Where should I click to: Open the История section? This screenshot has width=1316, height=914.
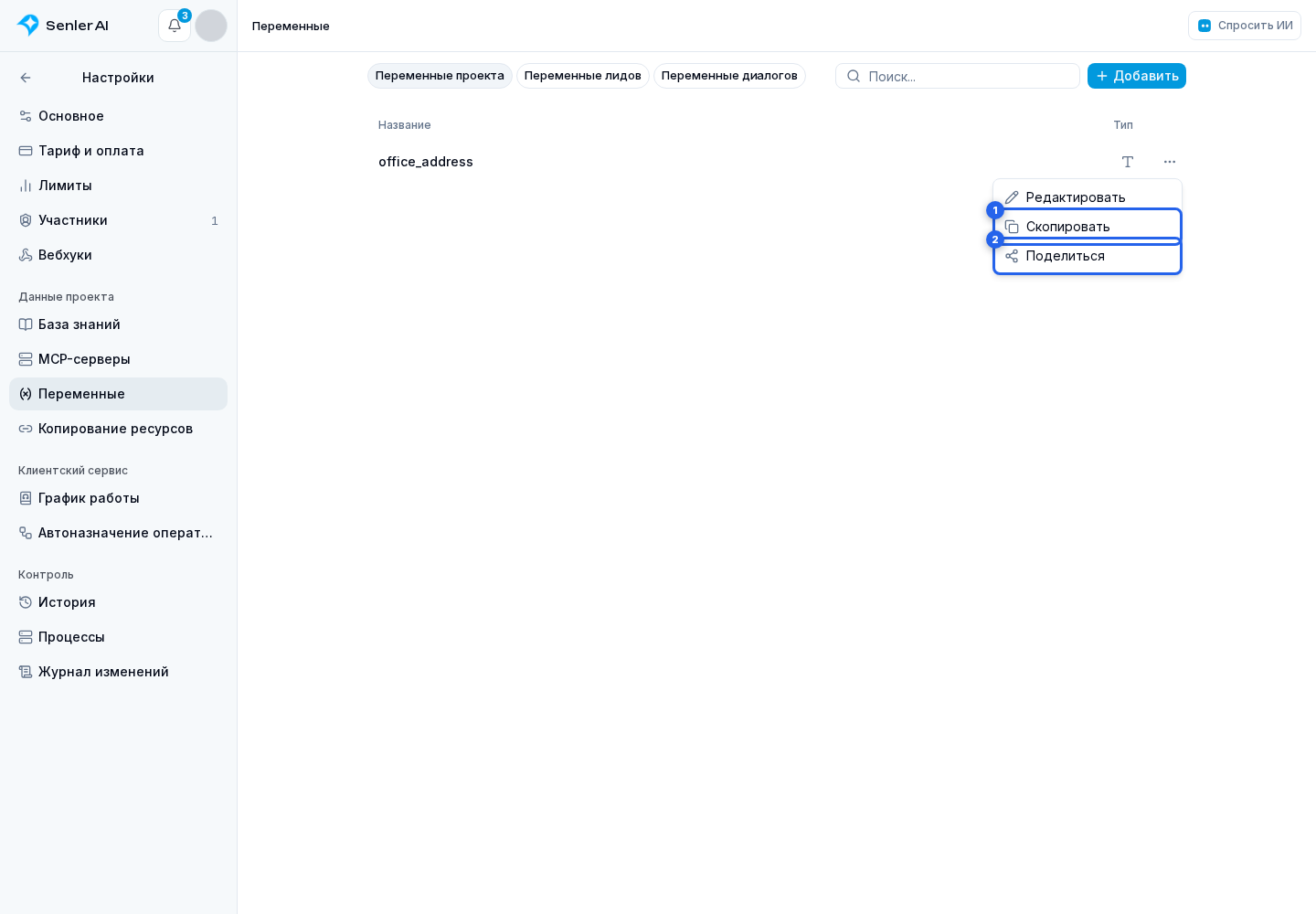118,602
